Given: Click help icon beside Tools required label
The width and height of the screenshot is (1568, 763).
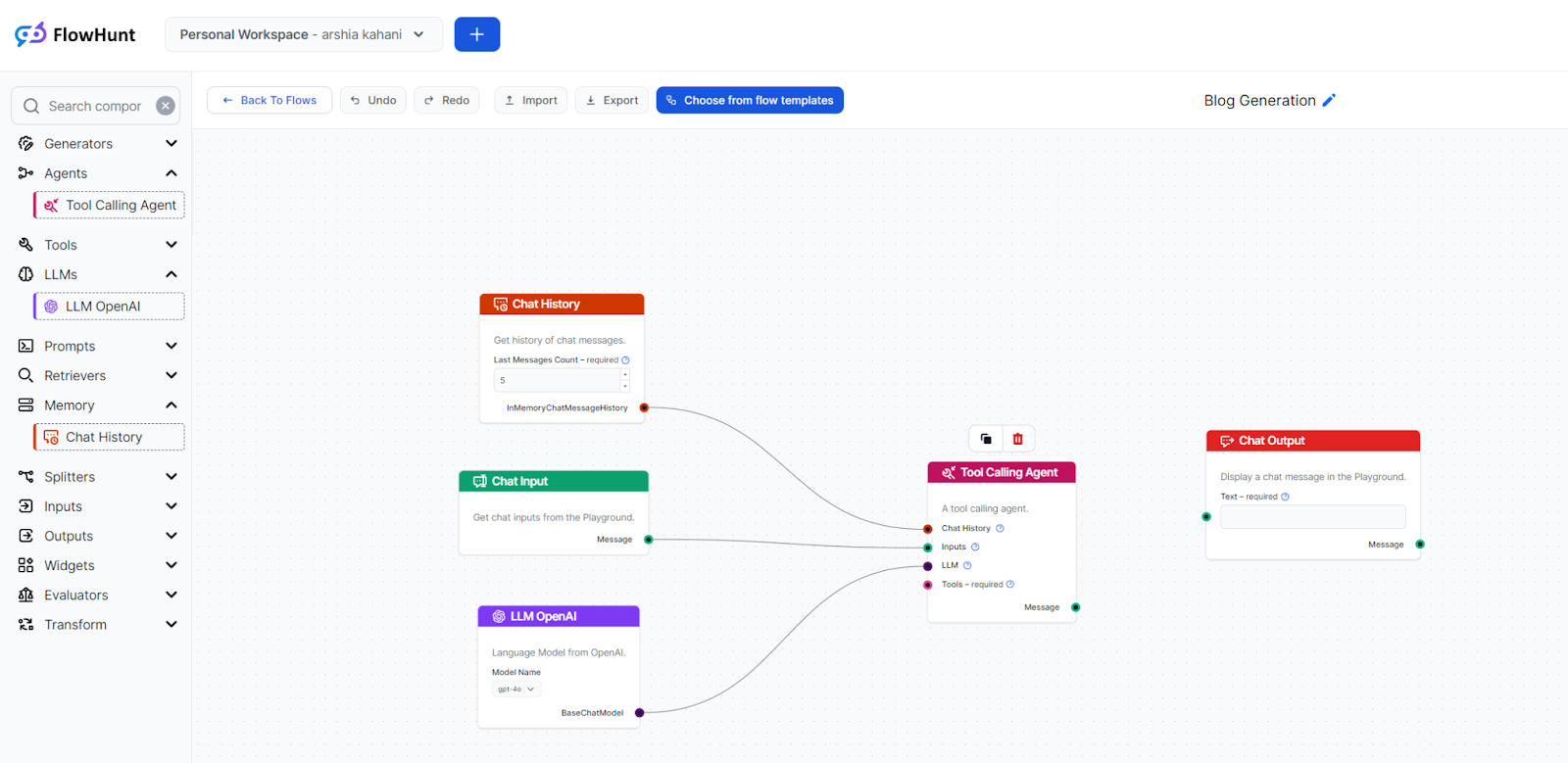Looking at the screenshot, I should coord(1010,585).
